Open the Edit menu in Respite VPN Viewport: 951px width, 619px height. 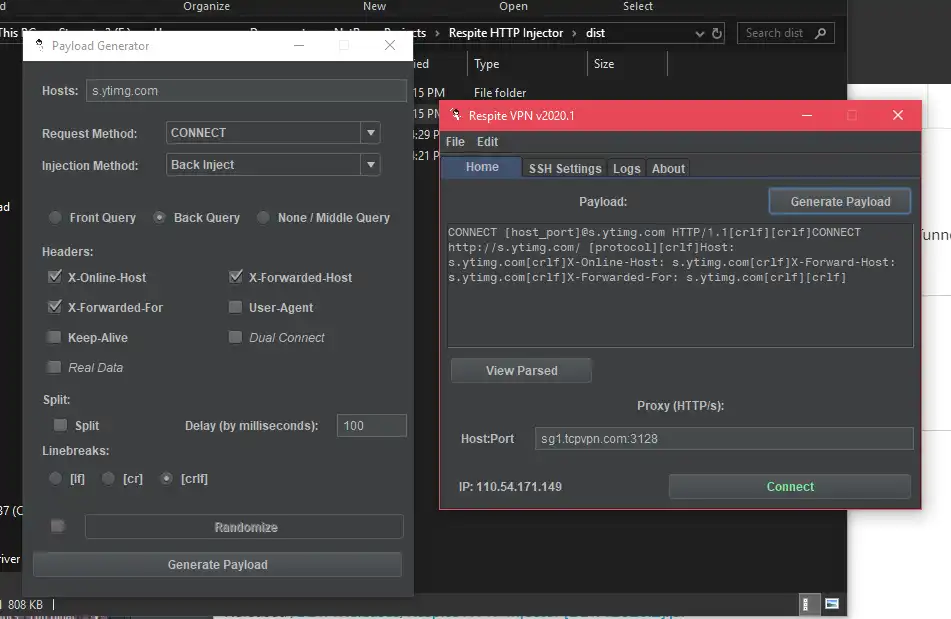click(487, 142)
